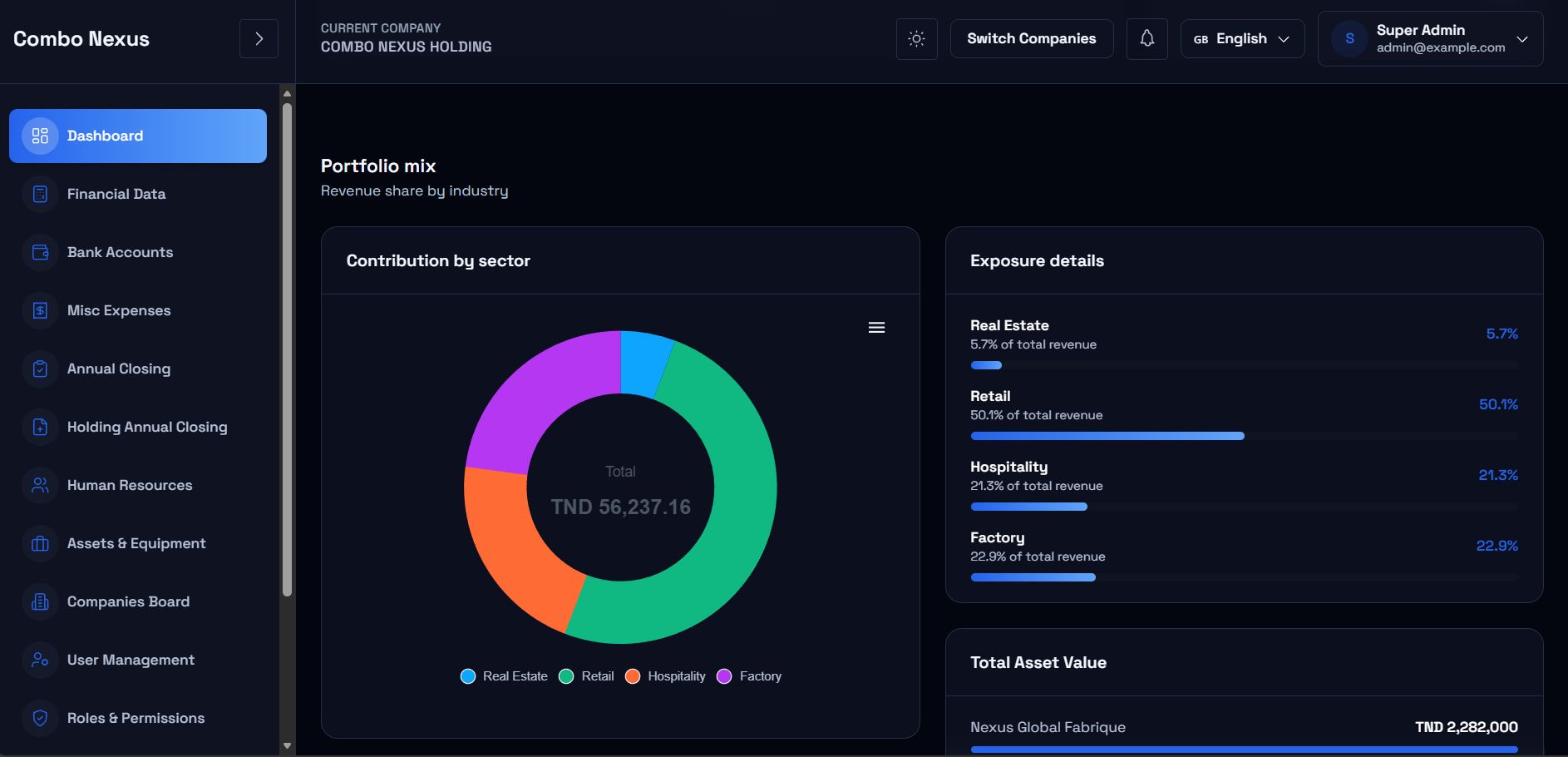Click the Assets & Equipment briefcase icon
The image size is (1568, 757).
click(40, 543)
